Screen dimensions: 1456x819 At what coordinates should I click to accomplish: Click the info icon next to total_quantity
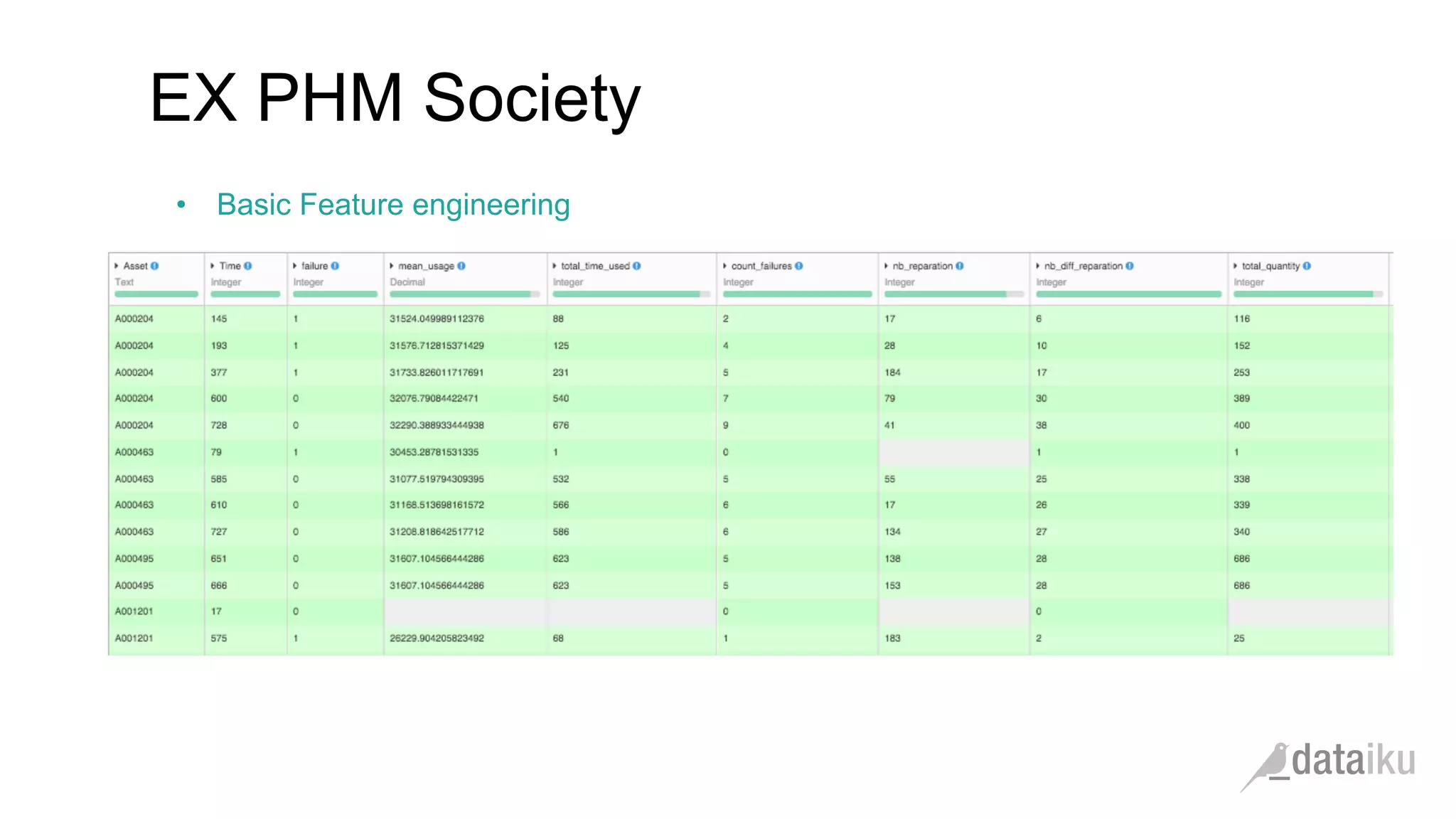pos(1307,266)
